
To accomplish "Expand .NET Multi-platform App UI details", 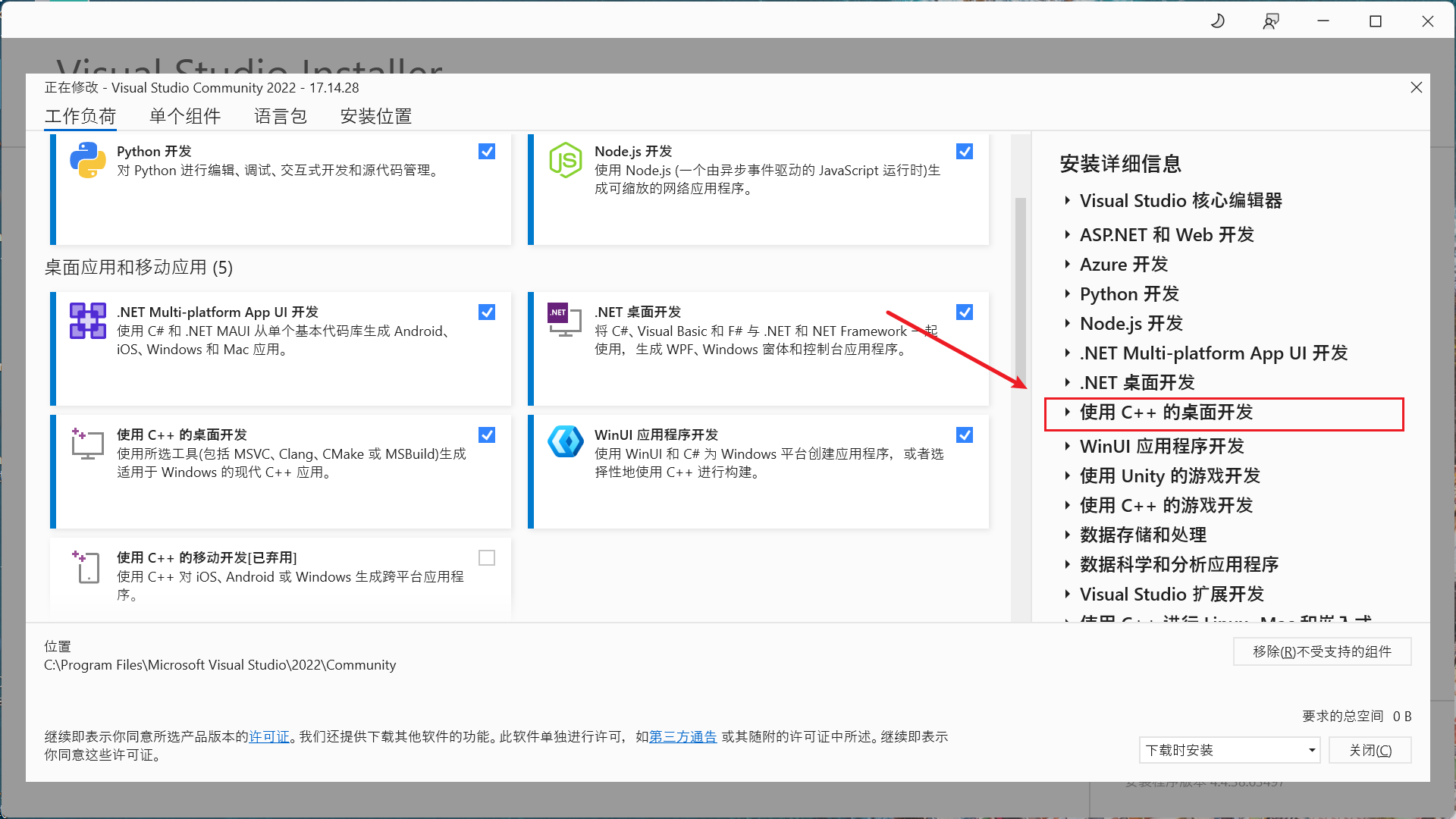I will pos(1067,353).
